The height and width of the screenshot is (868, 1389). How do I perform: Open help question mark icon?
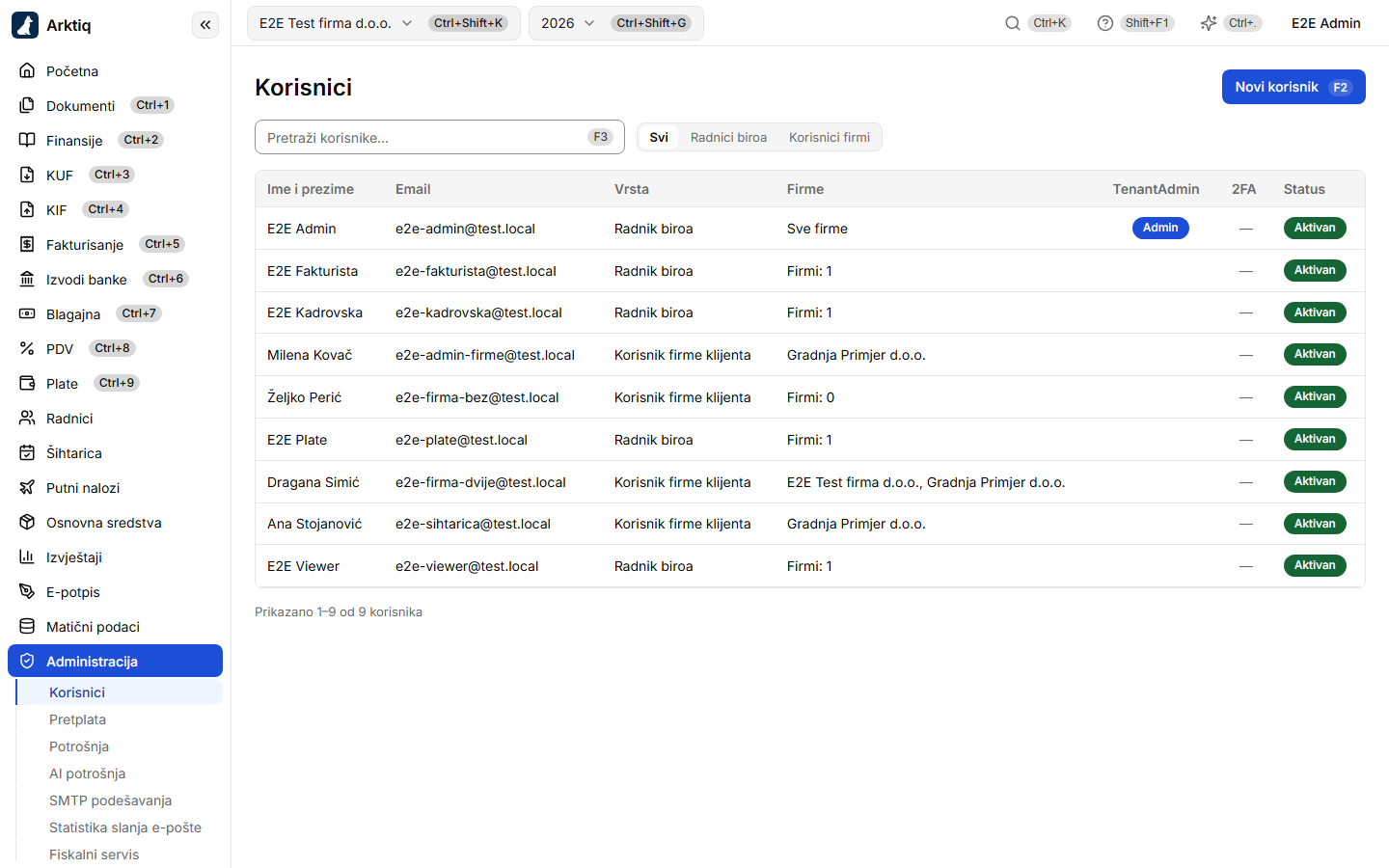[1105, 23]
